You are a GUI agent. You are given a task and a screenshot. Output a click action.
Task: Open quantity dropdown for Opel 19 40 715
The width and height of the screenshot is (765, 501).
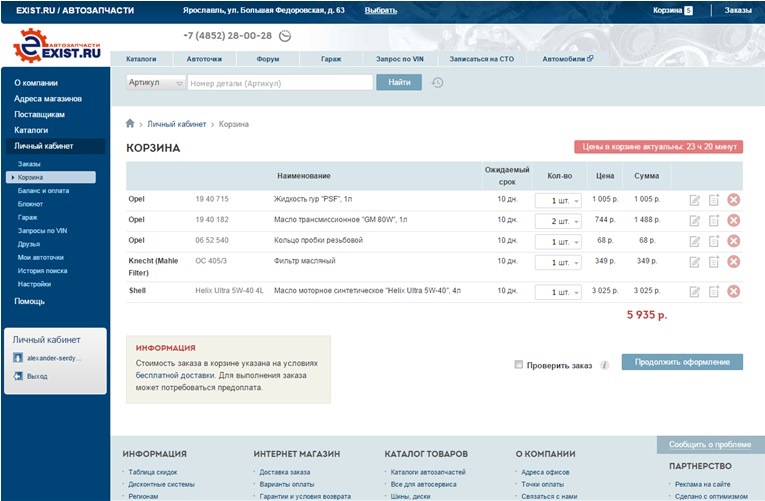point(558,200)
